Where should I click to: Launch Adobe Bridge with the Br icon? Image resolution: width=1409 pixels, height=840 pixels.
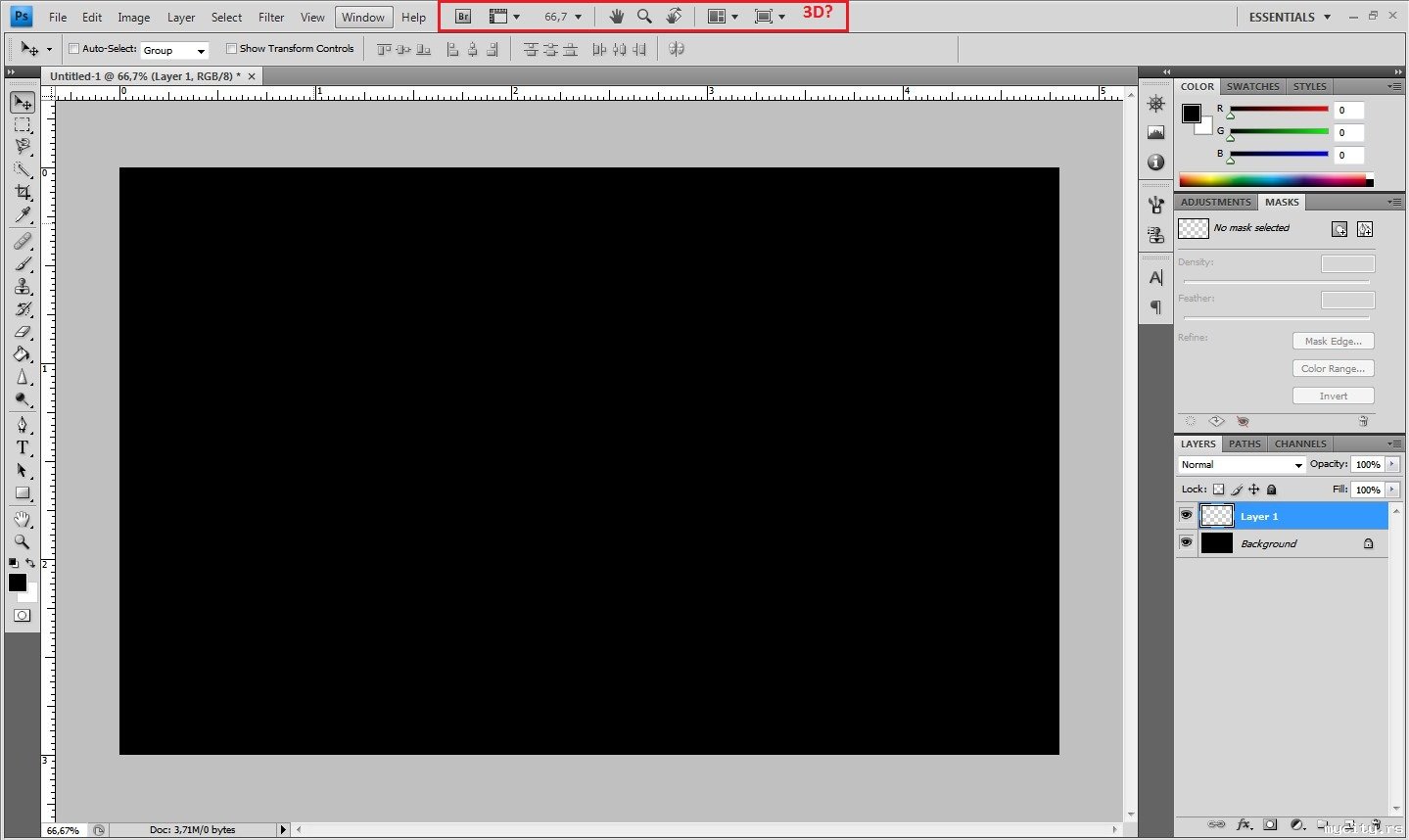[463, 17]
